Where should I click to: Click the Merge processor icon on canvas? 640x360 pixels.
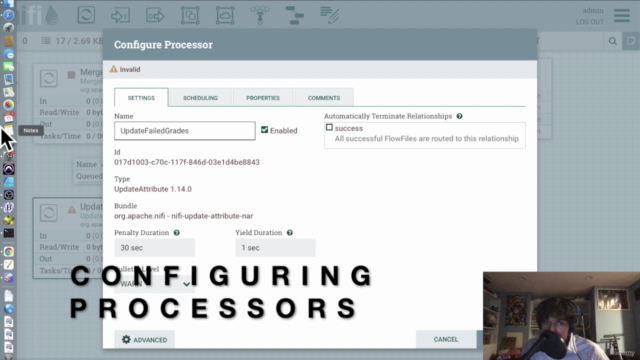[49, 78]
